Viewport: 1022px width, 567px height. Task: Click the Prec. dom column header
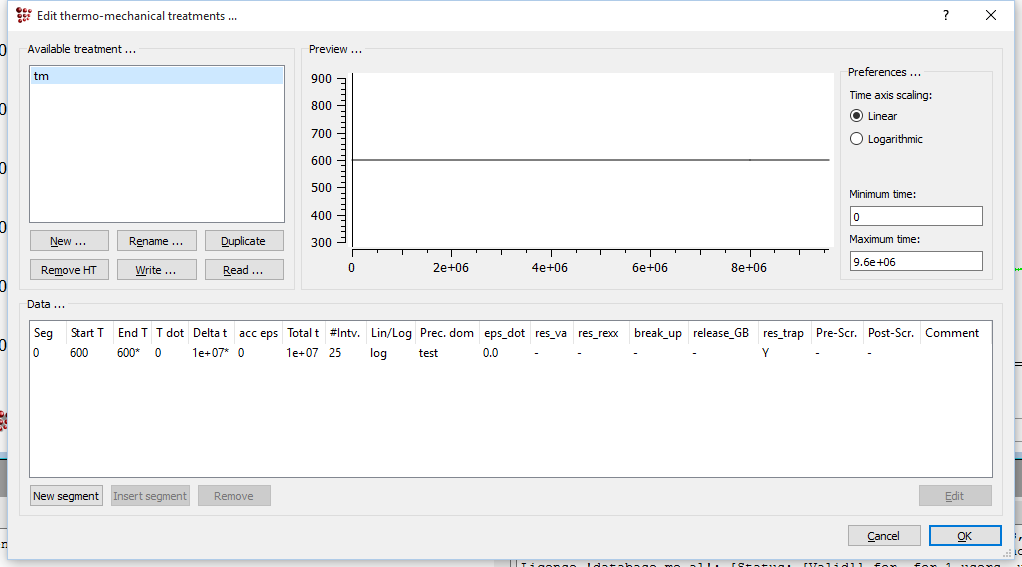(x=446, y=333)
